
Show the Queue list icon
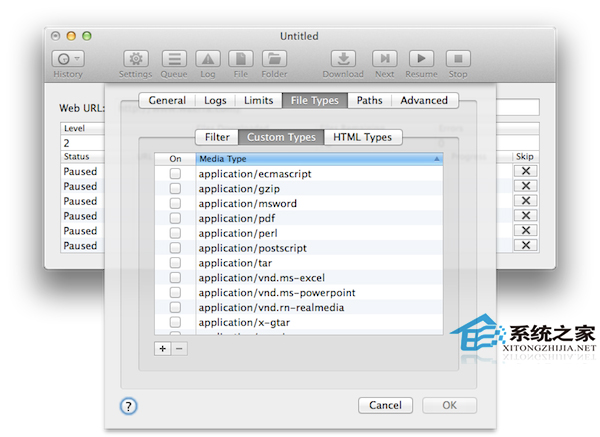pos(174,59)
